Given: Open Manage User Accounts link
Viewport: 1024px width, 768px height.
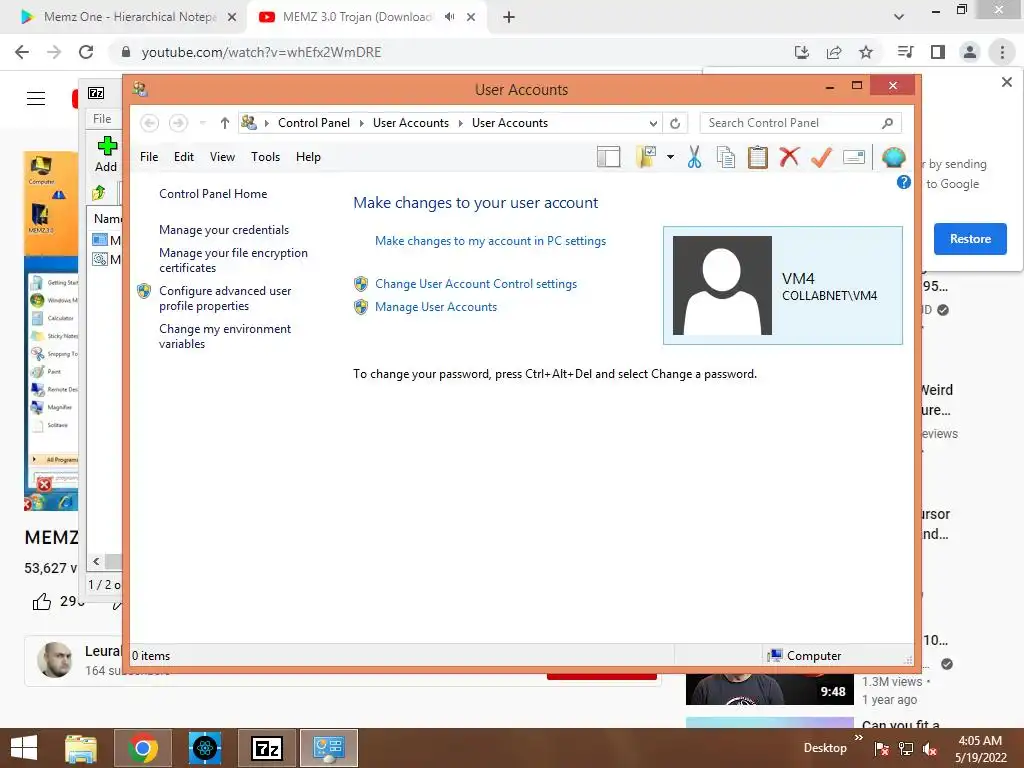Looking at the screenshot, I should 436,307.
